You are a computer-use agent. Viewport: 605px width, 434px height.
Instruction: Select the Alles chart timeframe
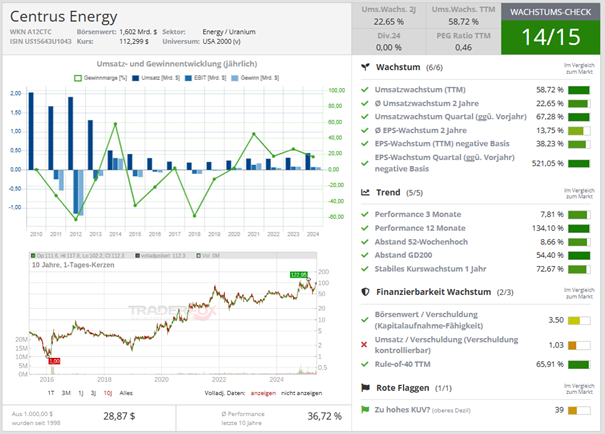click(x=126, y=393)
